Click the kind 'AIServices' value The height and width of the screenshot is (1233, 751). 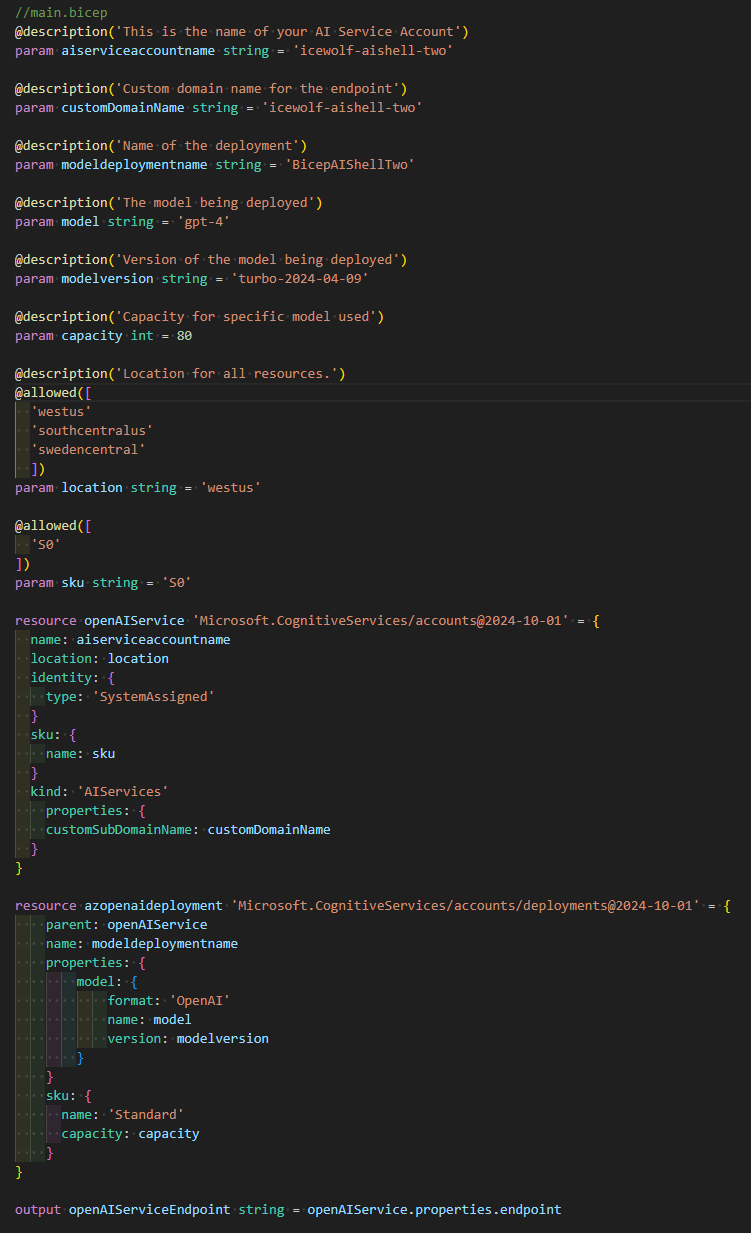123,791
